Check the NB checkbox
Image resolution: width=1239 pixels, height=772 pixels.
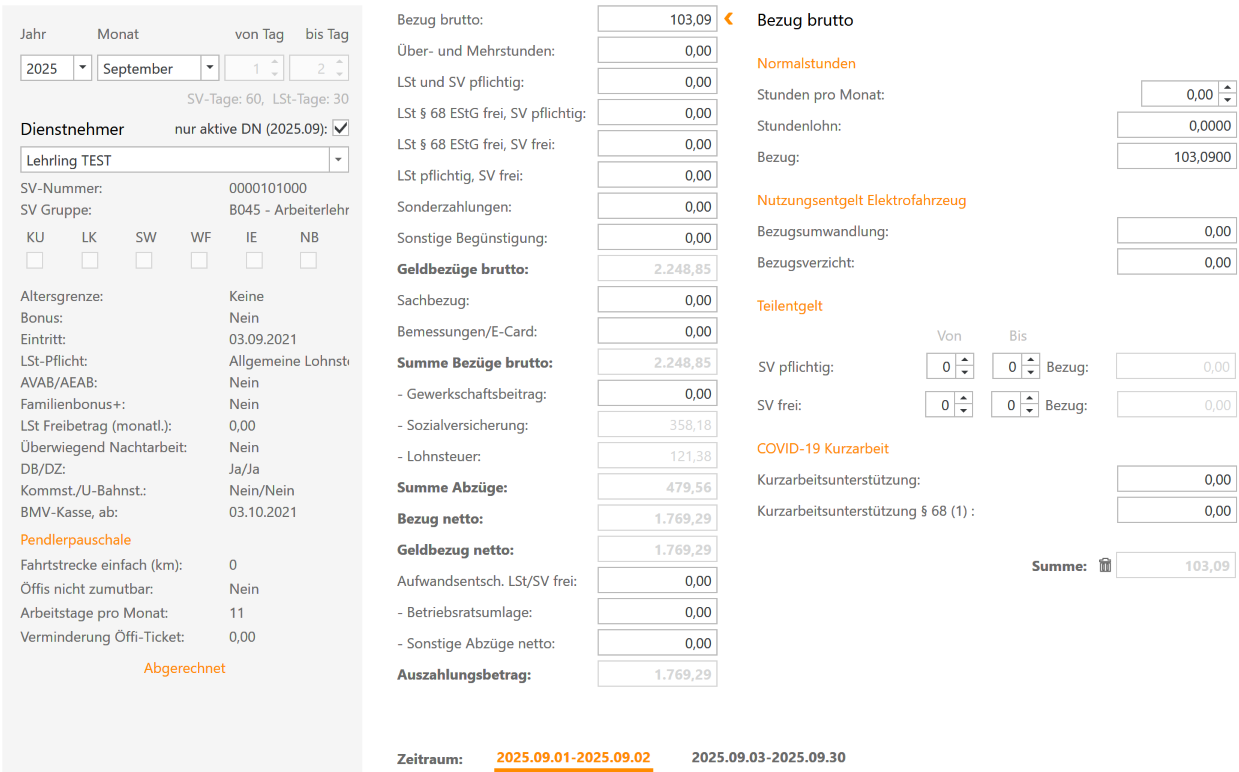(x=308, y=260)
